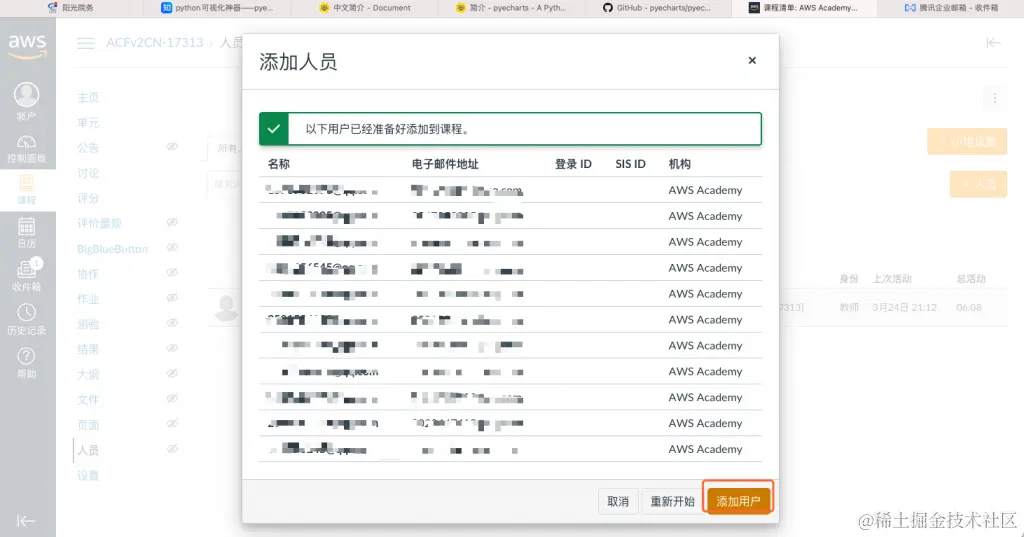This screenshot has height=537, width=1024.
Task: Open 设置 in course navigation
Action: pos(88,476)
